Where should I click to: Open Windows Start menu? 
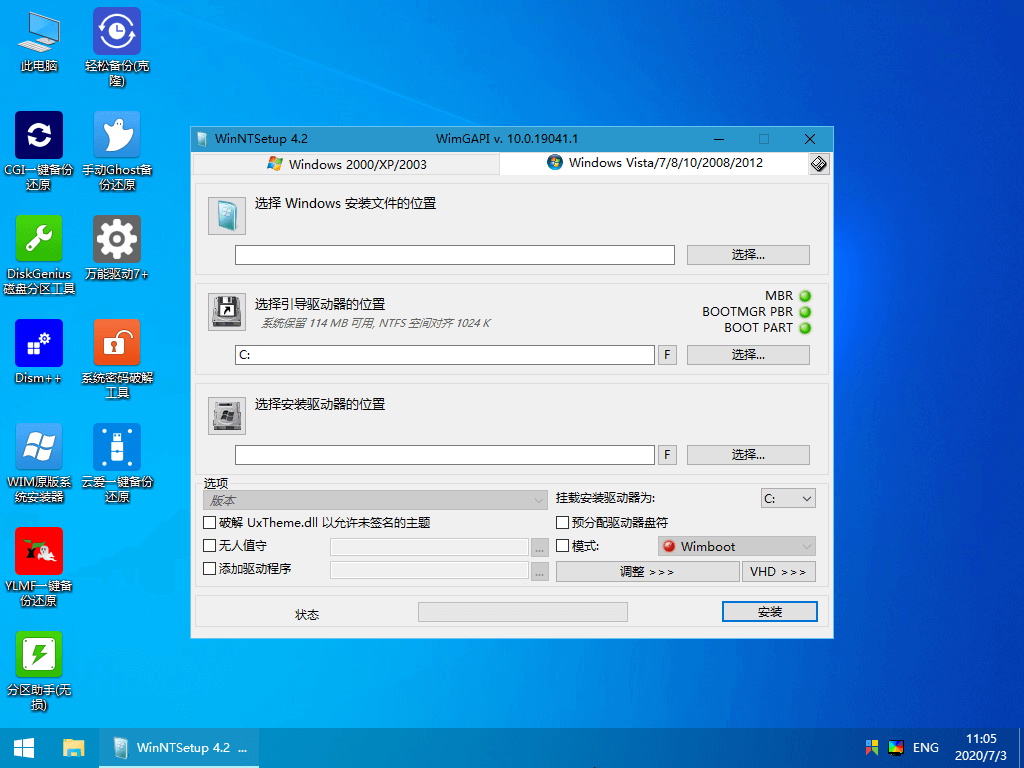click(x=24, y=747)
